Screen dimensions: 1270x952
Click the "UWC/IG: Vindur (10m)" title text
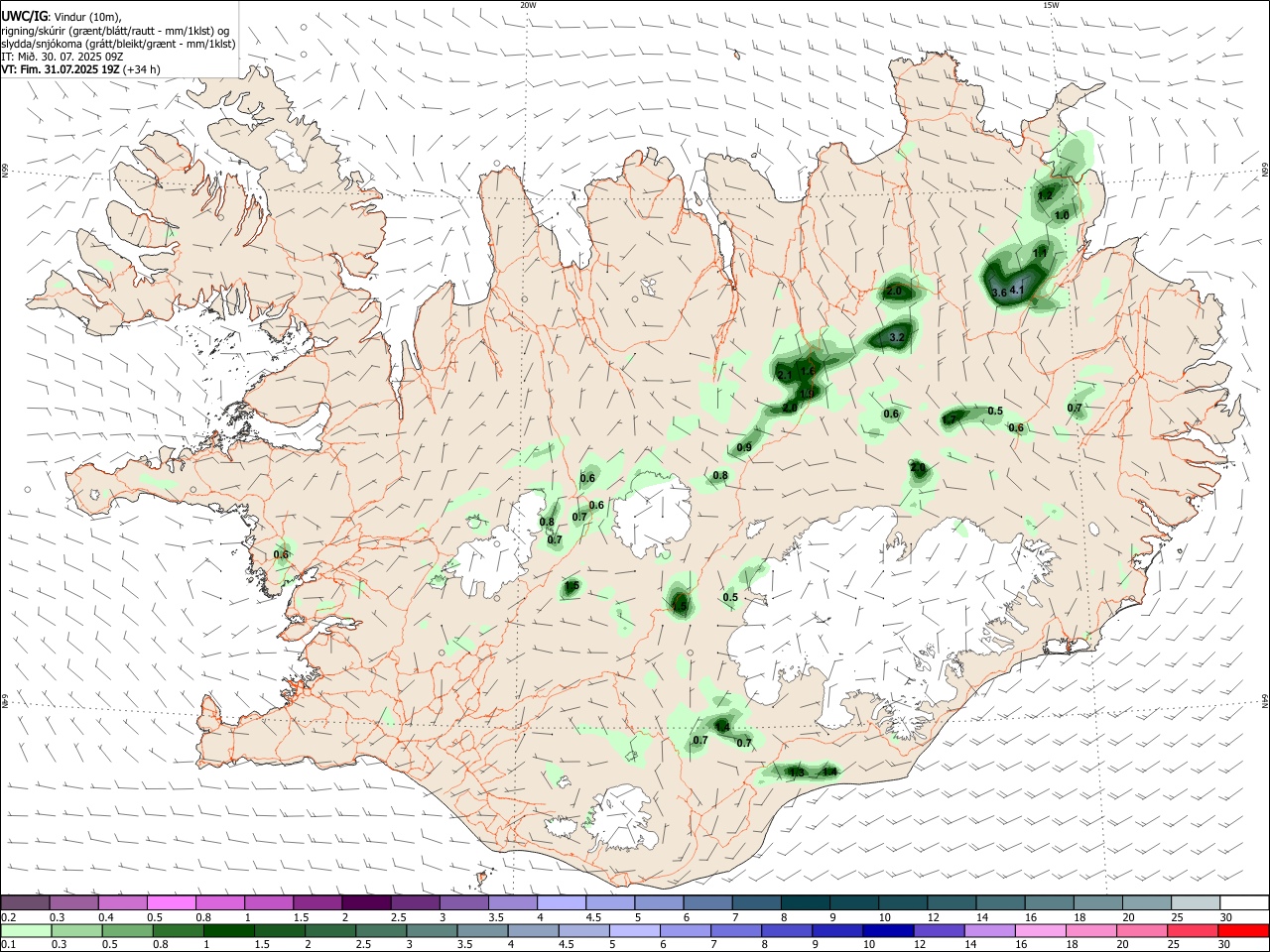click(61, 16)
